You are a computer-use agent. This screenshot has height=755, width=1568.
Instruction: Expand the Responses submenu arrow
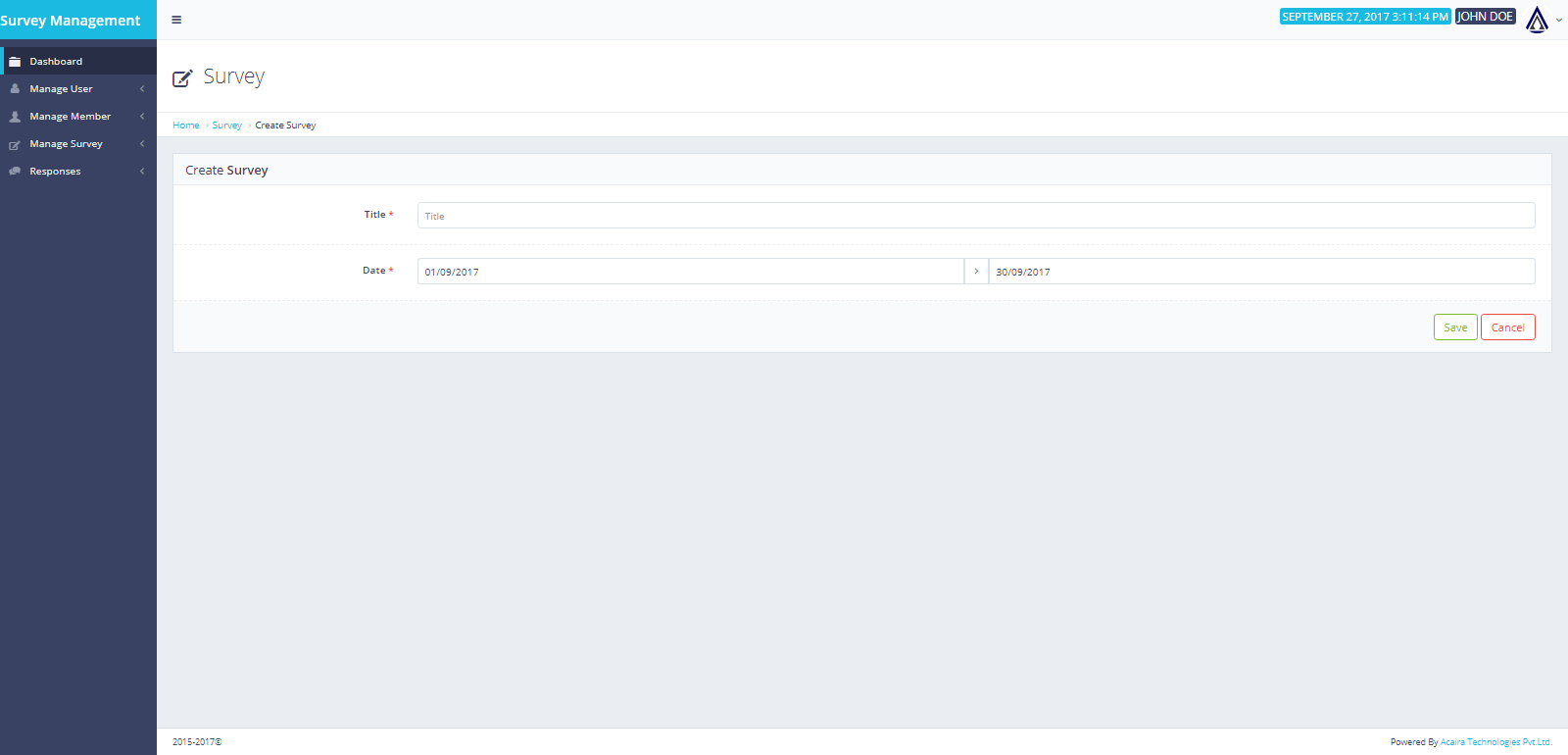(142, 172)
